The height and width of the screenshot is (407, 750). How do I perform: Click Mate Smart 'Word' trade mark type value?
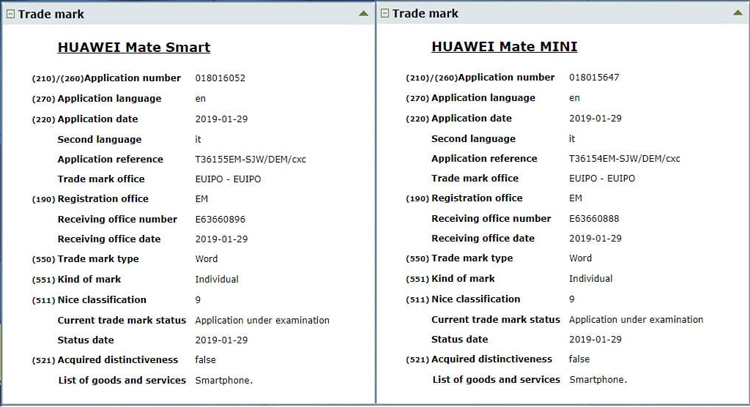(x=206, y=259)
